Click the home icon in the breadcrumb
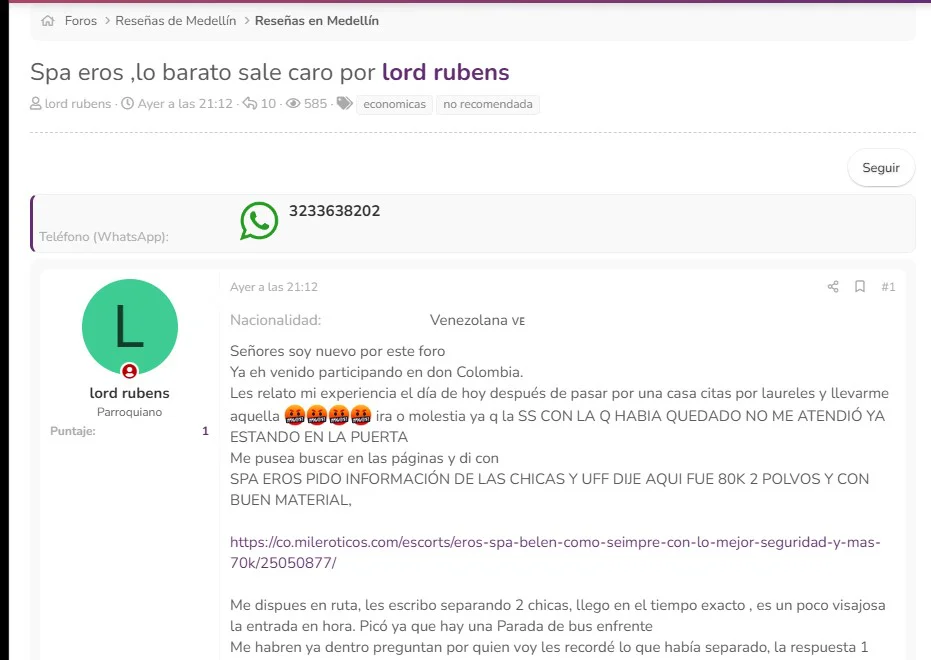The width and height of the screenshot is (931, 660). 48,21
